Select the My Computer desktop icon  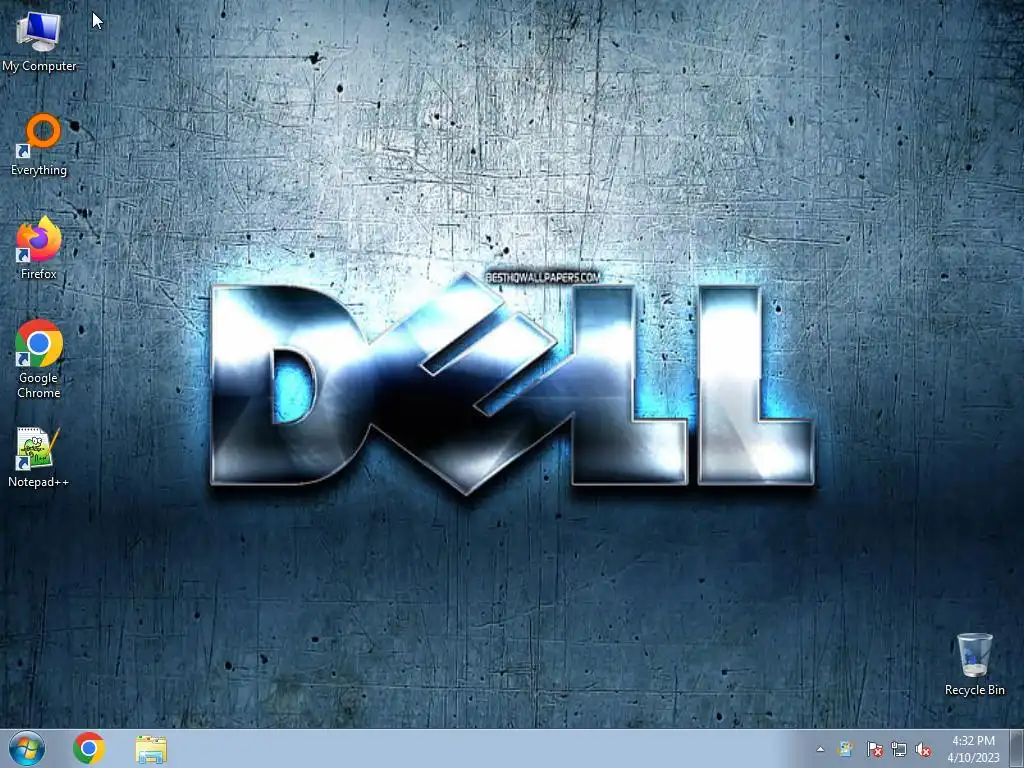click(39, 41)
